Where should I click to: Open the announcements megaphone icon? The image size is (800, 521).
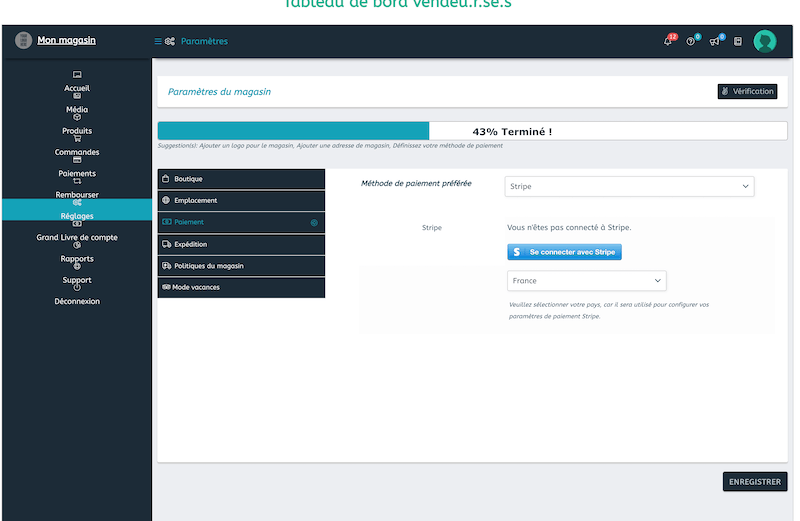715,41
